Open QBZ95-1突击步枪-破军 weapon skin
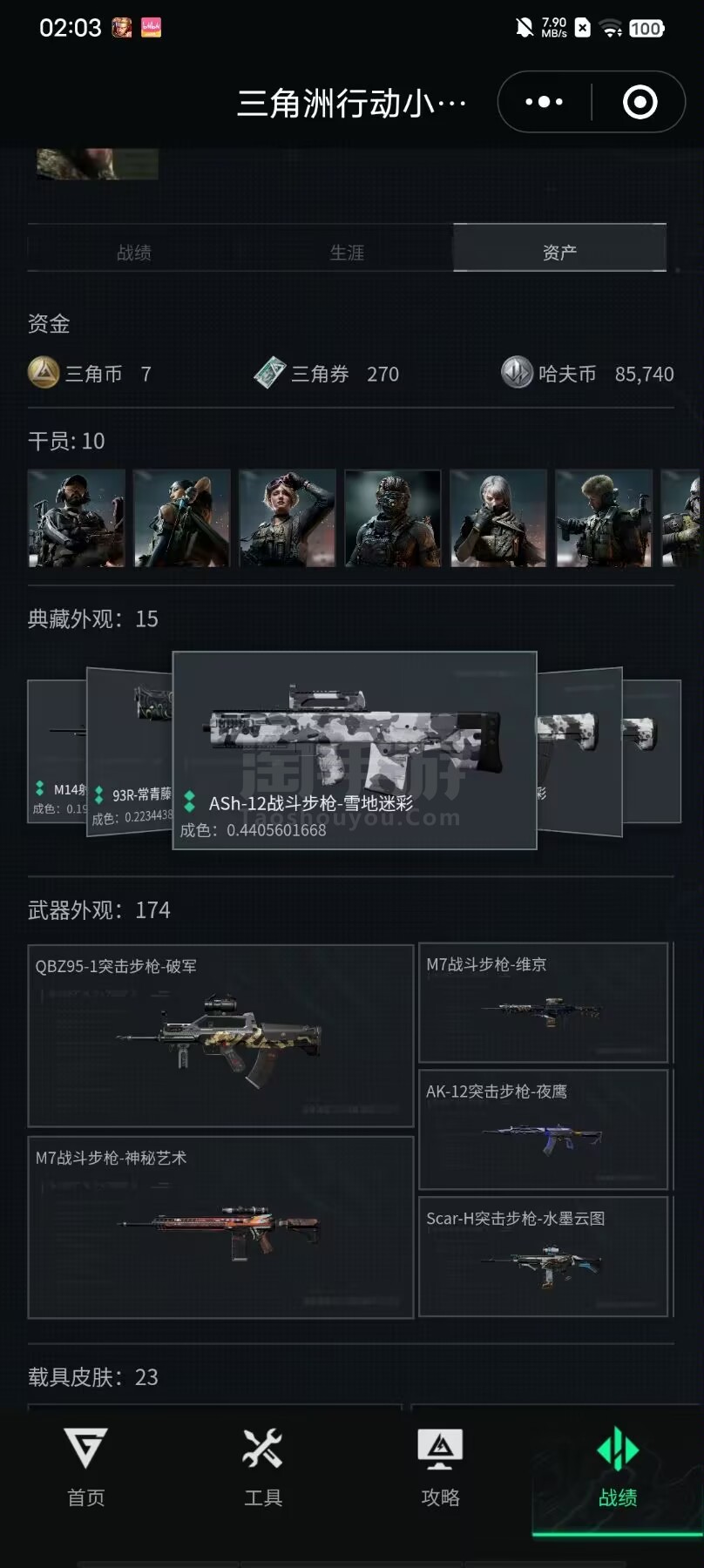Image resolution: width=704 pixels, height=1568 pixels. coord(220,1036)
